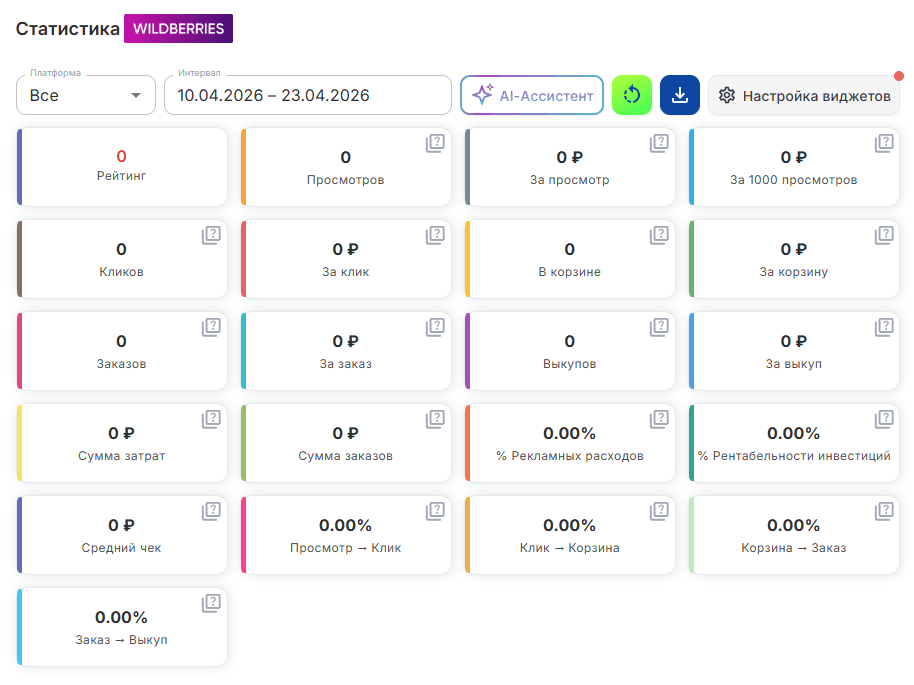Select the Средний чек widget card

[x=122, y=535]
